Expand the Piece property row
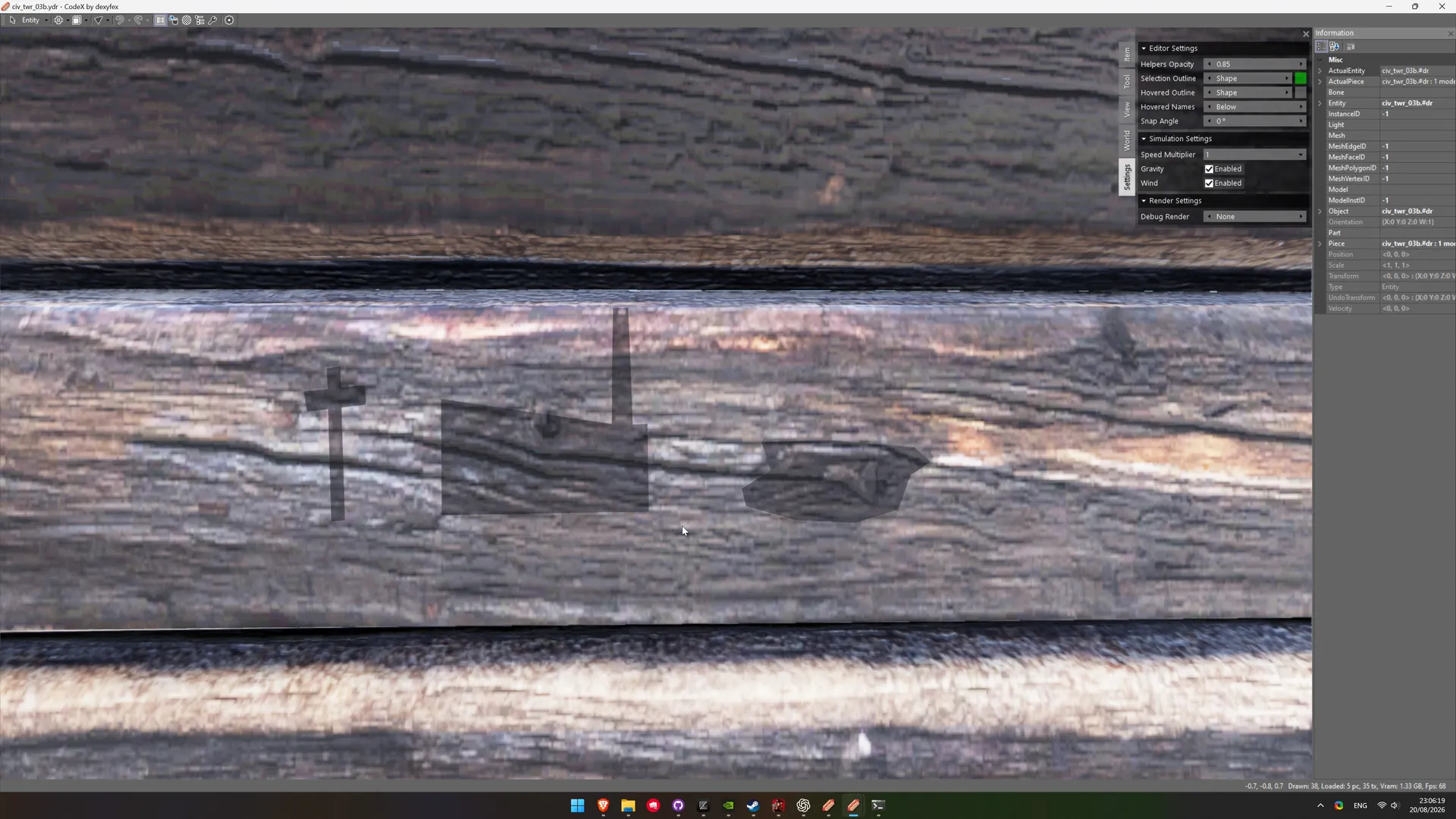 click(1319, 244)
